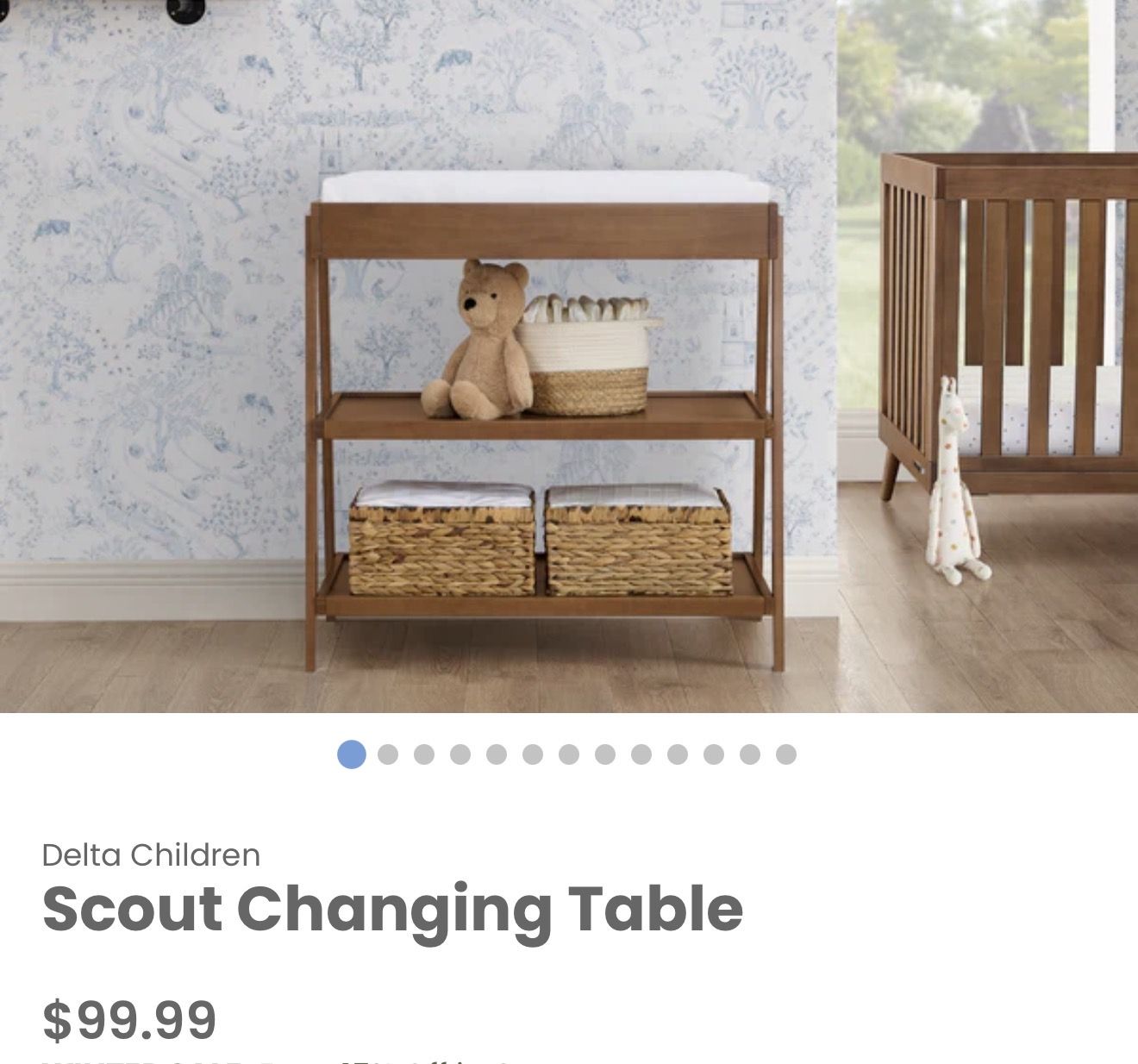The width and height of the screenshot is (1138, 1064).
Task: Tap the woven storage baskets in photo
Action: pyautogui.click(x=541, y=540)
